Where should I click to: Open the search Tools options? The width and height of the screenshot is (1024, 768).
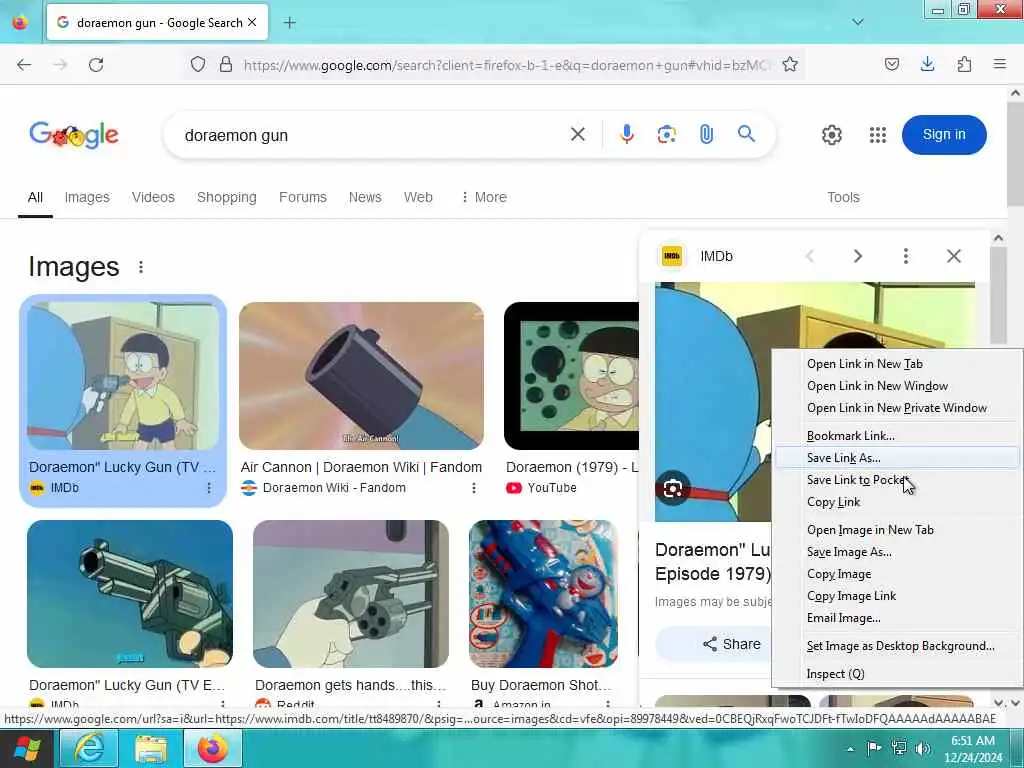843,197
